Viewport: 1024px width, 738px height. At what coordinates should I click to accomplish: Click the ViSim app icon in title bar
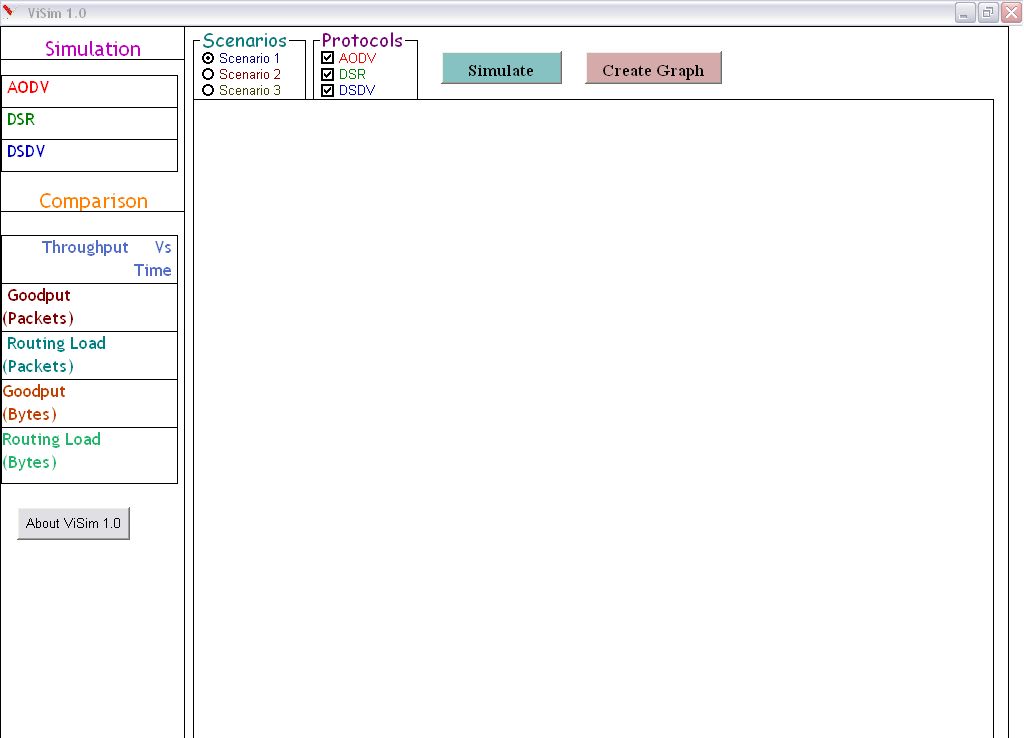[x=9, y=12]
